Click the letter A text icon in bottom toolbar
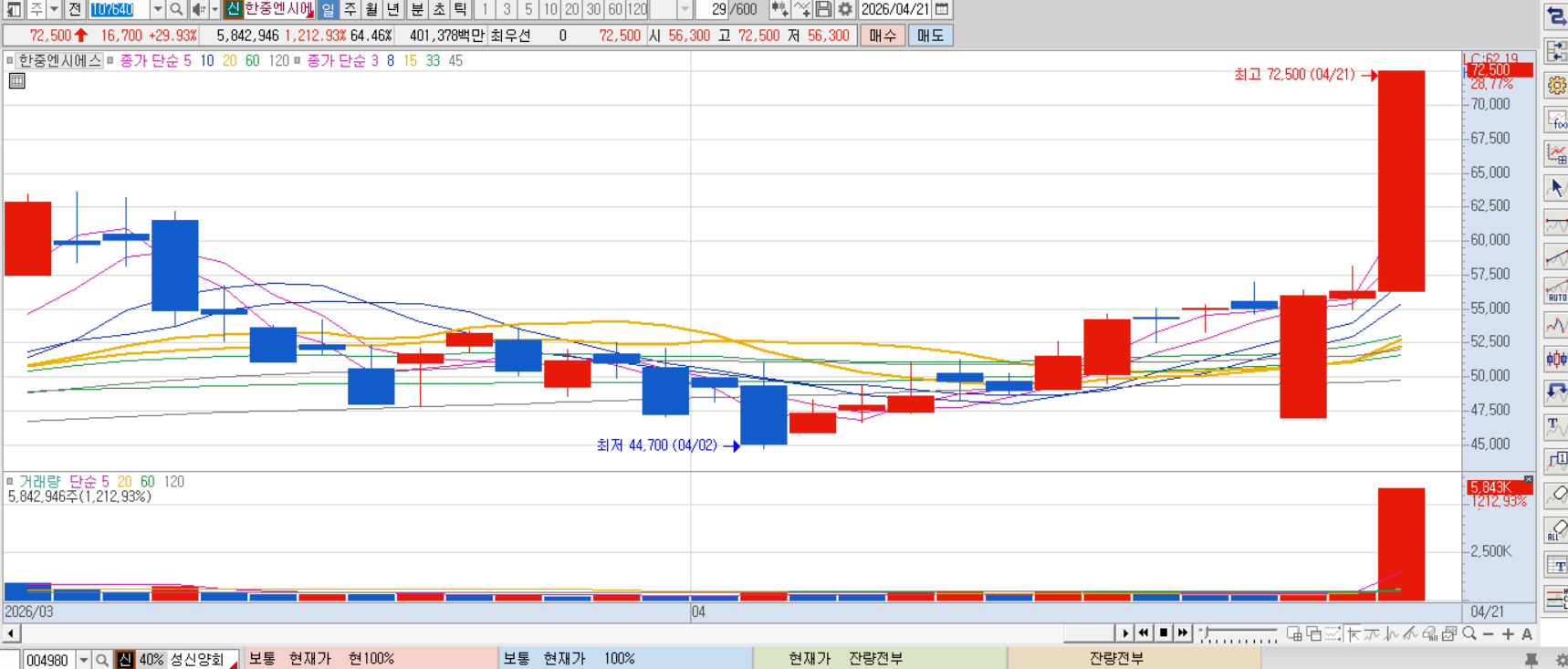 1527,634
